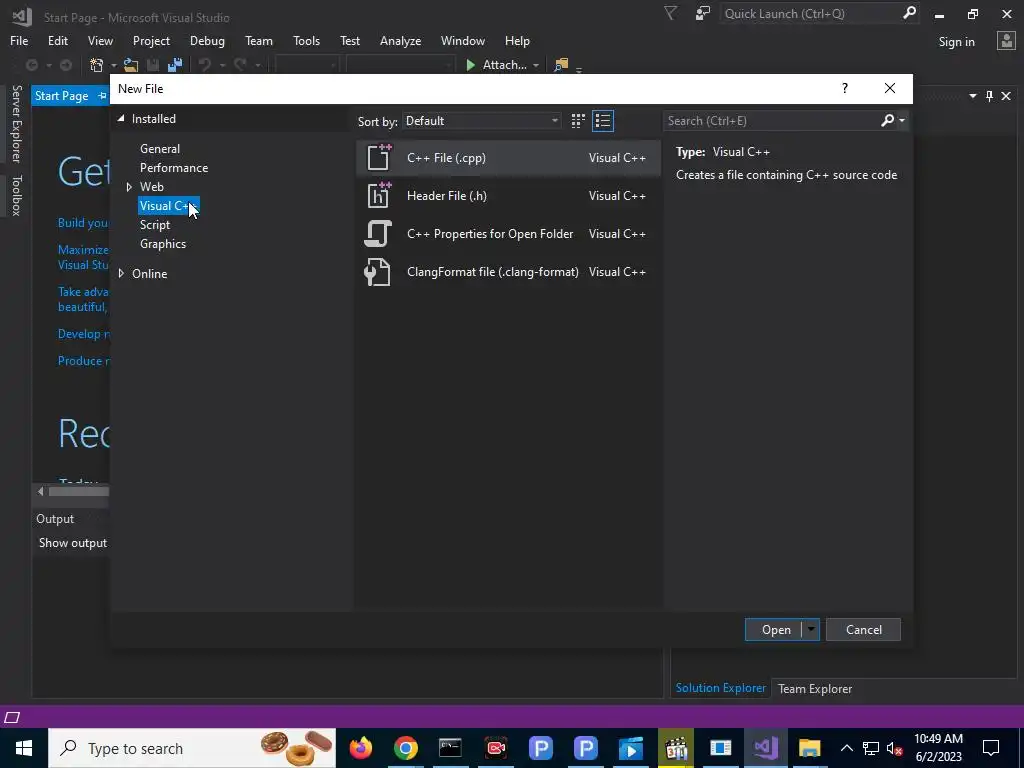Open the search options dropdown in dialog
The width and height of the screenshot is (1024, 768).
point(902,120)
